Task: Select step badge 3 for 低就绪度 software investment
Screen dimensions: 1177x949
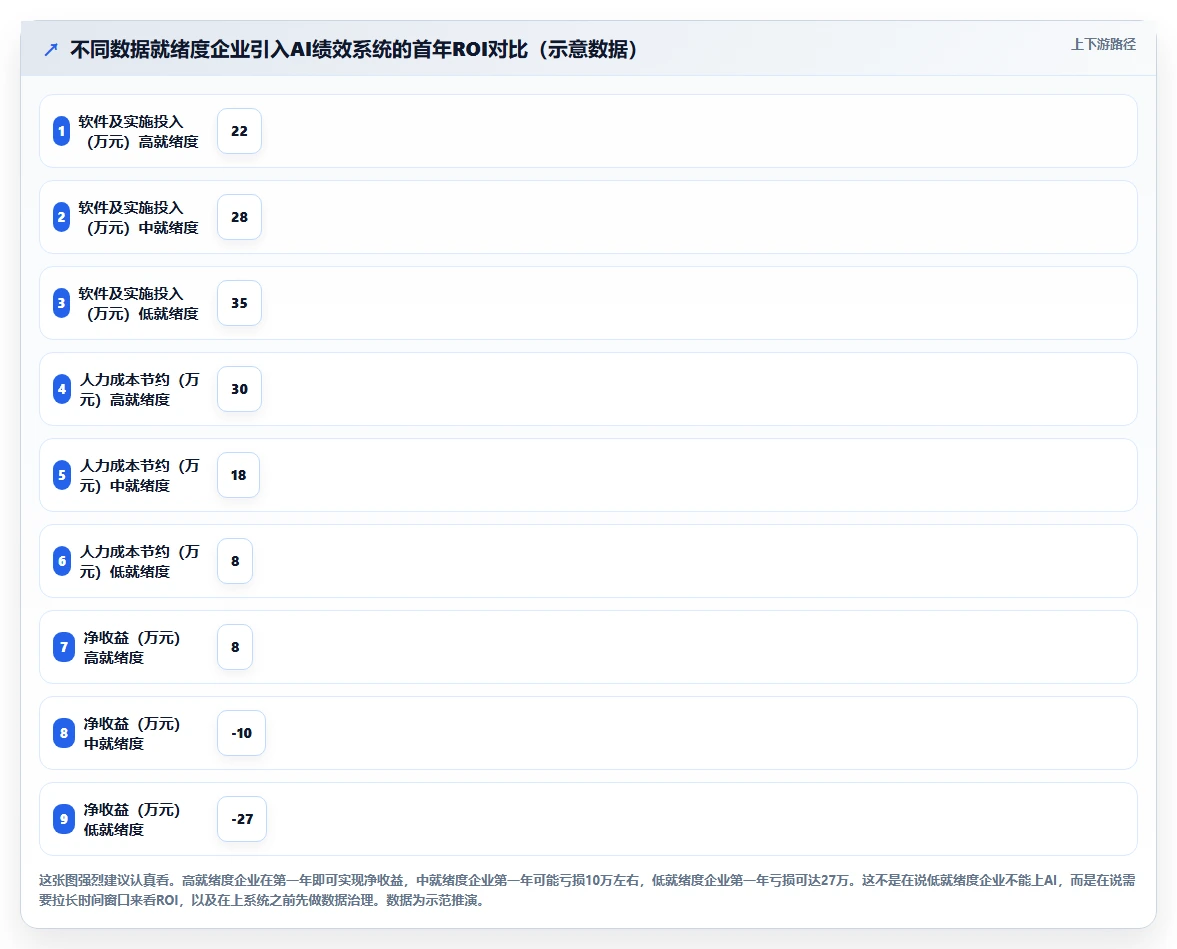Action: click(x=62, y=303)
